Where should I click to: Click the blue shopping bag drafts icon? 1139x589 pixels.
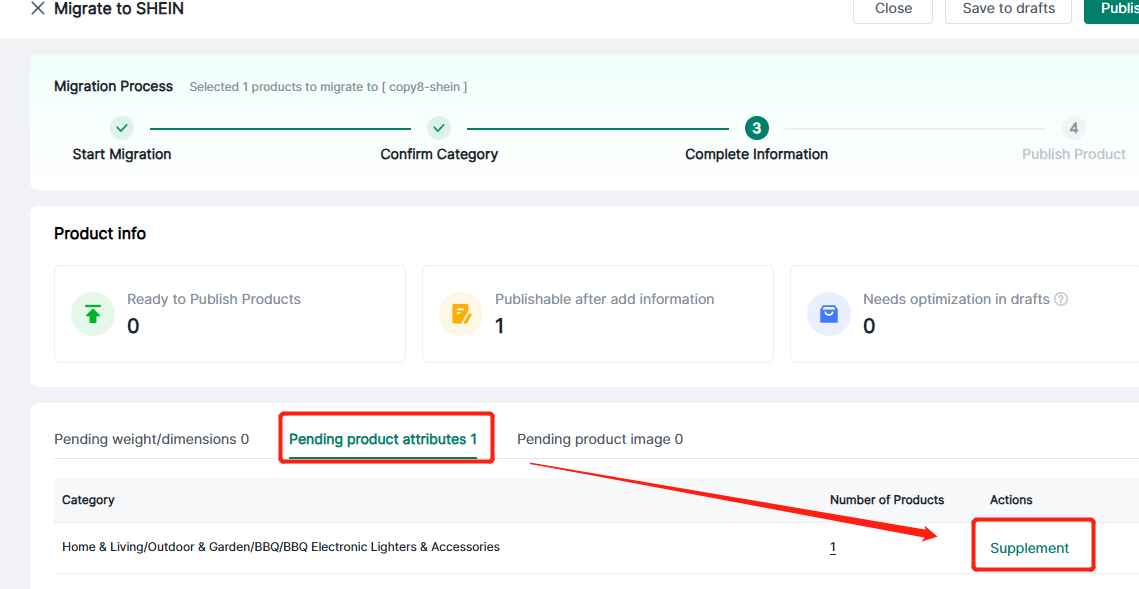[x=829, y=314]
